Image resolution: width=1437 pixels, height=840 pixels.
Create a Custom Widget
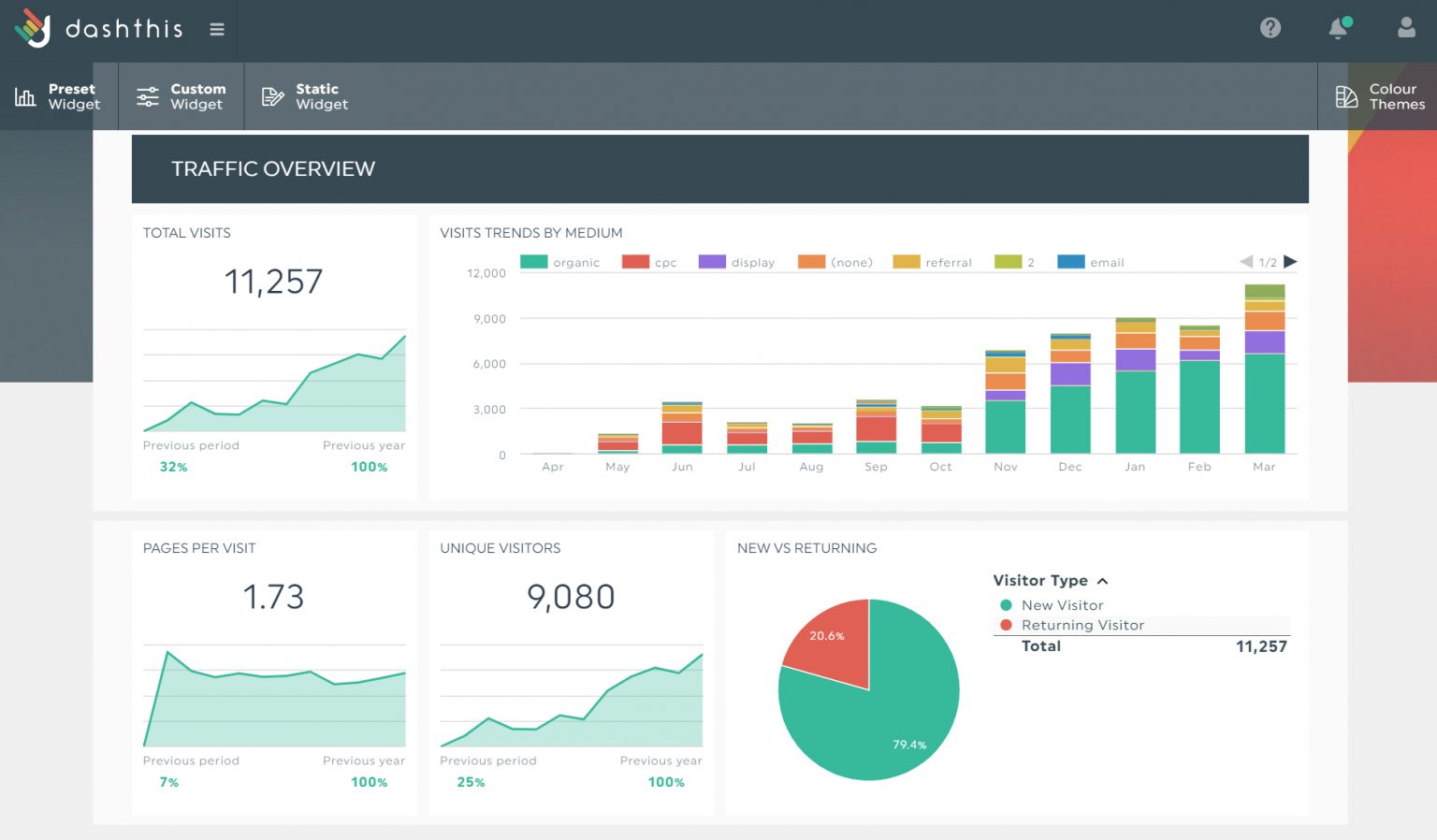click(x=181, y=96)
